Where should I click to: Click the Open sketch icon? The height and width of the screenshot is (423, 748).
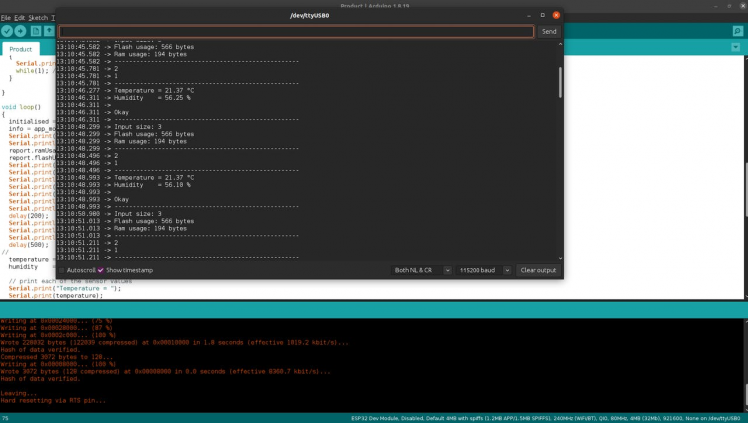click(49, 31)
